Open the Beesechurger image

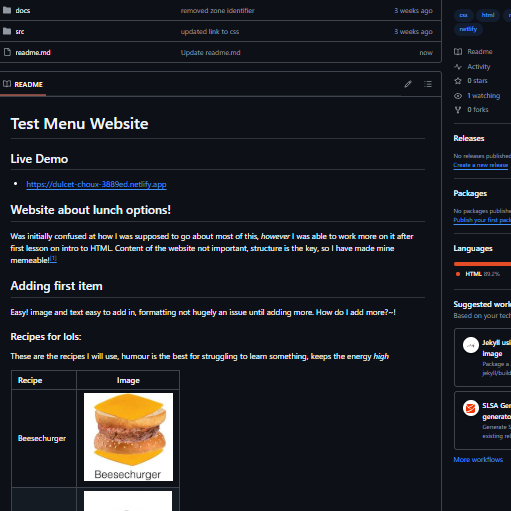click(x=128, y=437)
